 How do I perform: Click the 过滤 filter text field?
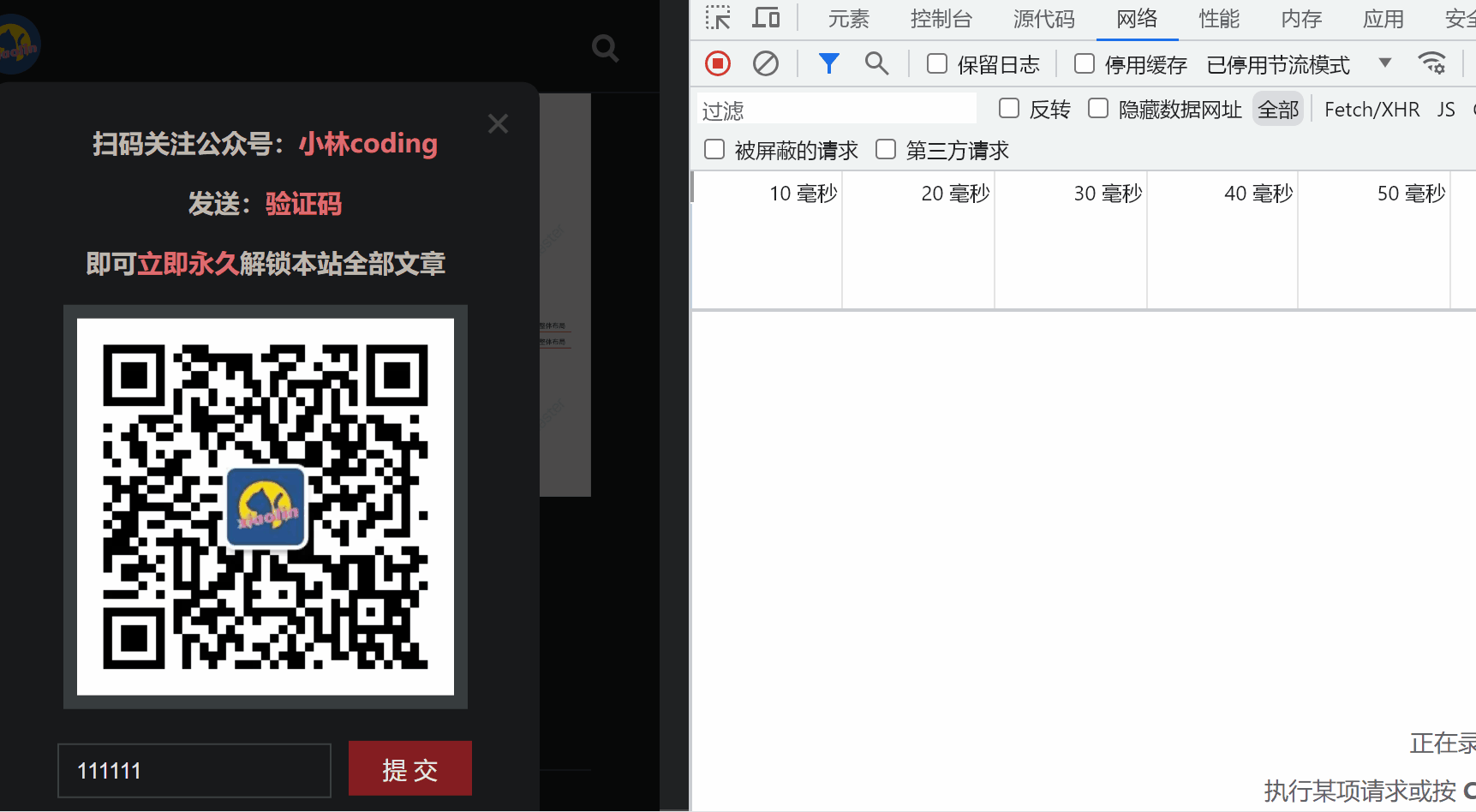837,110
